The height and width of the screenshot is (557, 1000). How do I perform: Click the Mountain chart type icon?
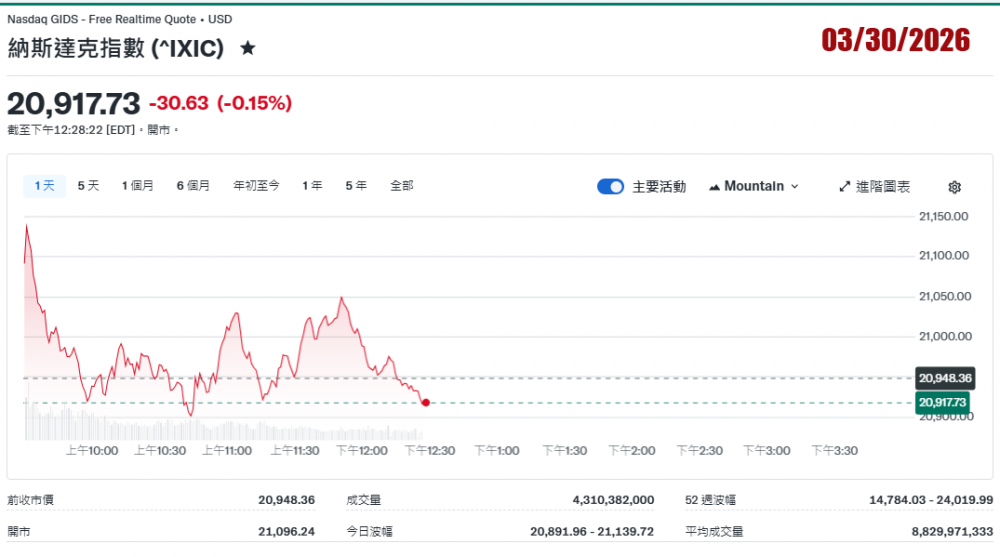tap(715, 187)
